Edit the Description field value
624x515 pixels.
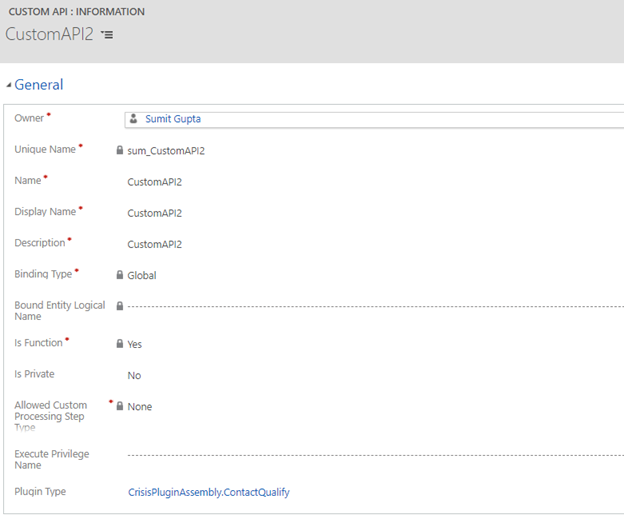pyautogui.click(x=155, y=244)
